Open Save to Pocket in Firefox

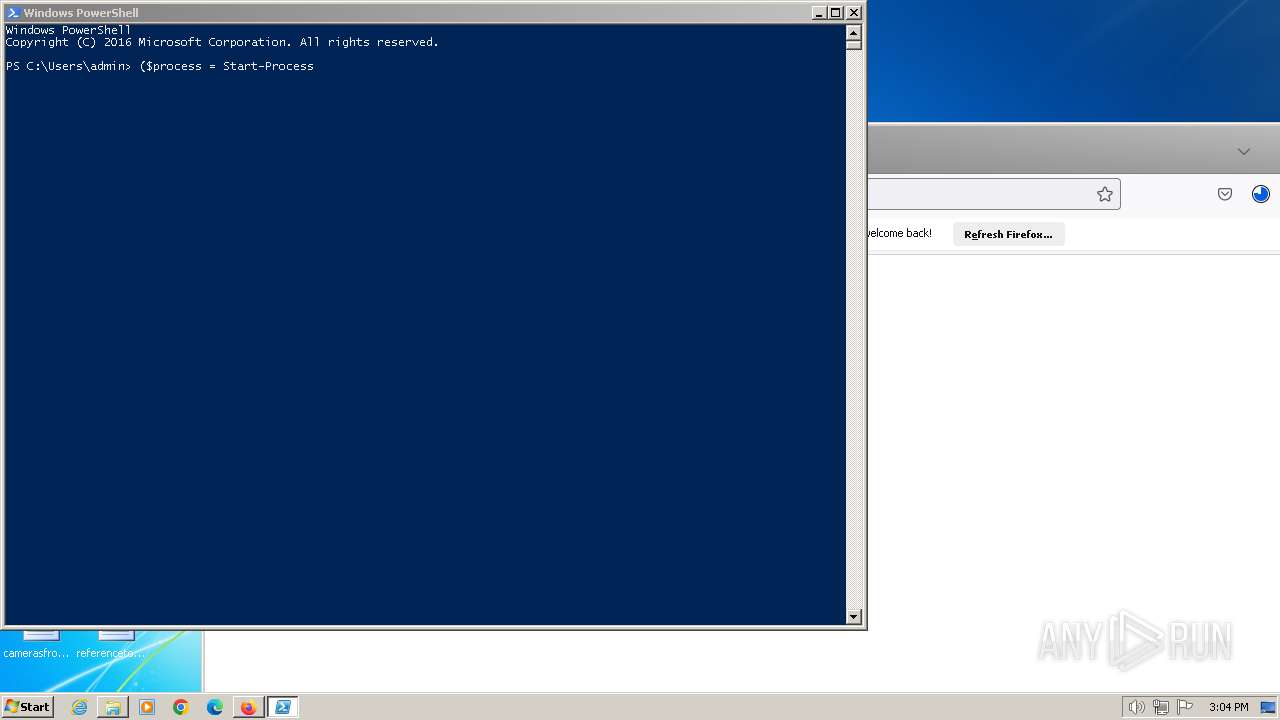pyautogui.click(x=1225, y=194)
